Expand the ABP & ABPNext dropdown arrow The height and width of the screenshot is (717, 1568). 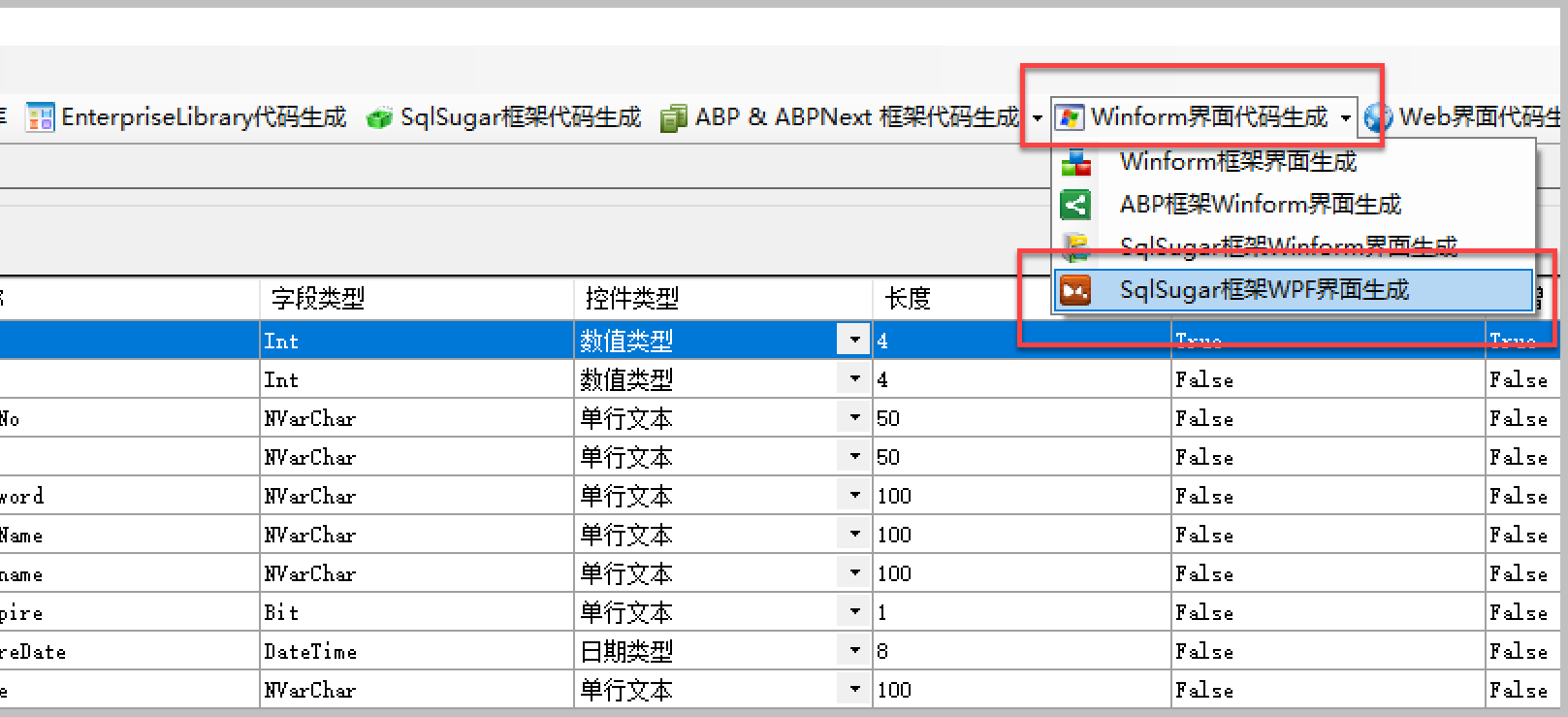[x=1037, y=118]
